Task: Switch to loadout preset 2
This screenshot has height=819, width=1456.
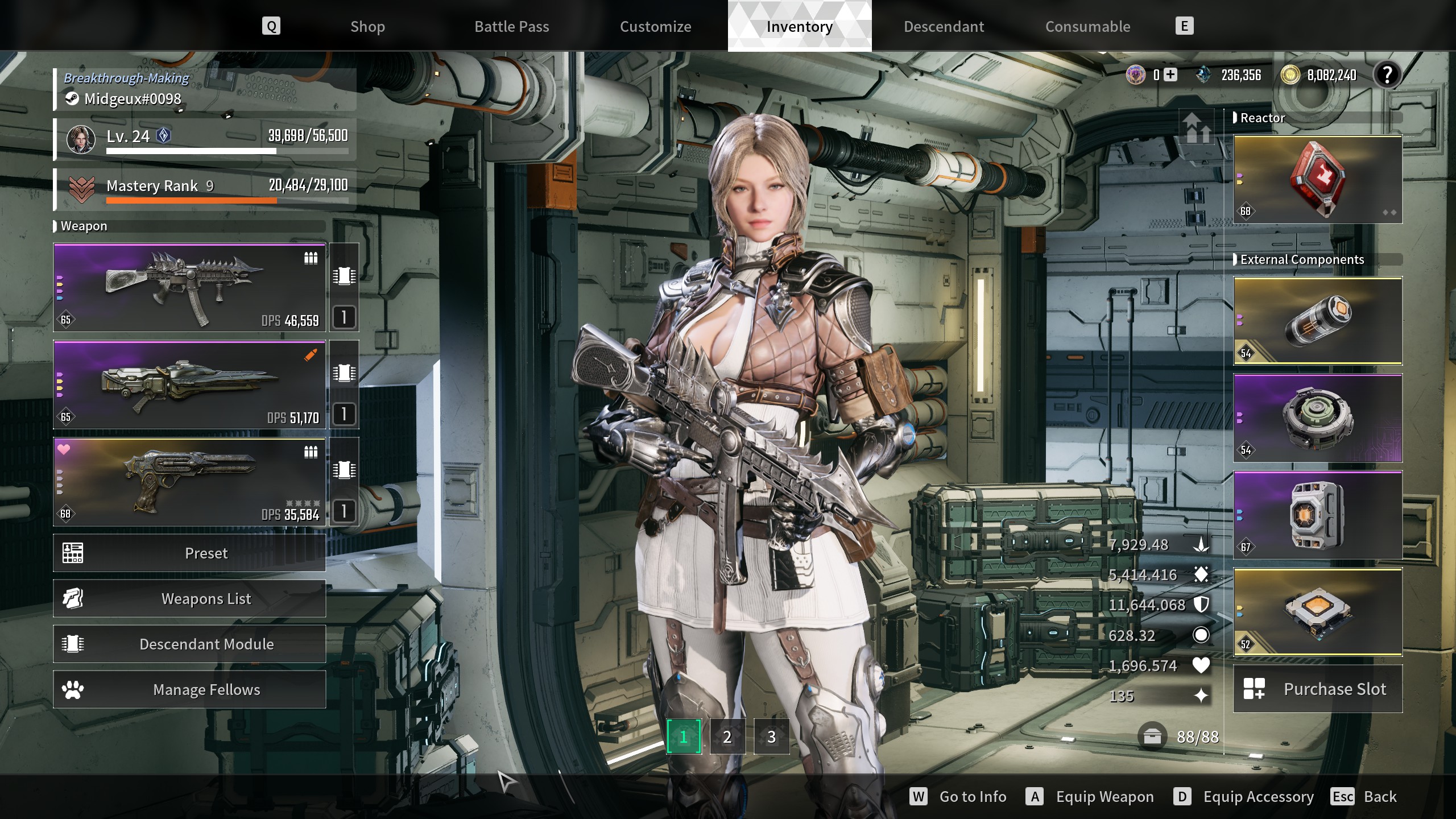Action: click(727, 737)
